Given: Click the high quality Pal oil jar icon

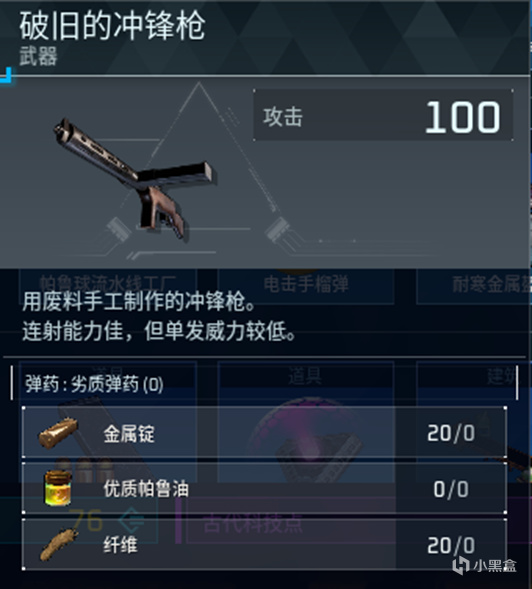Looking at the screenshot, I should 58,489.
